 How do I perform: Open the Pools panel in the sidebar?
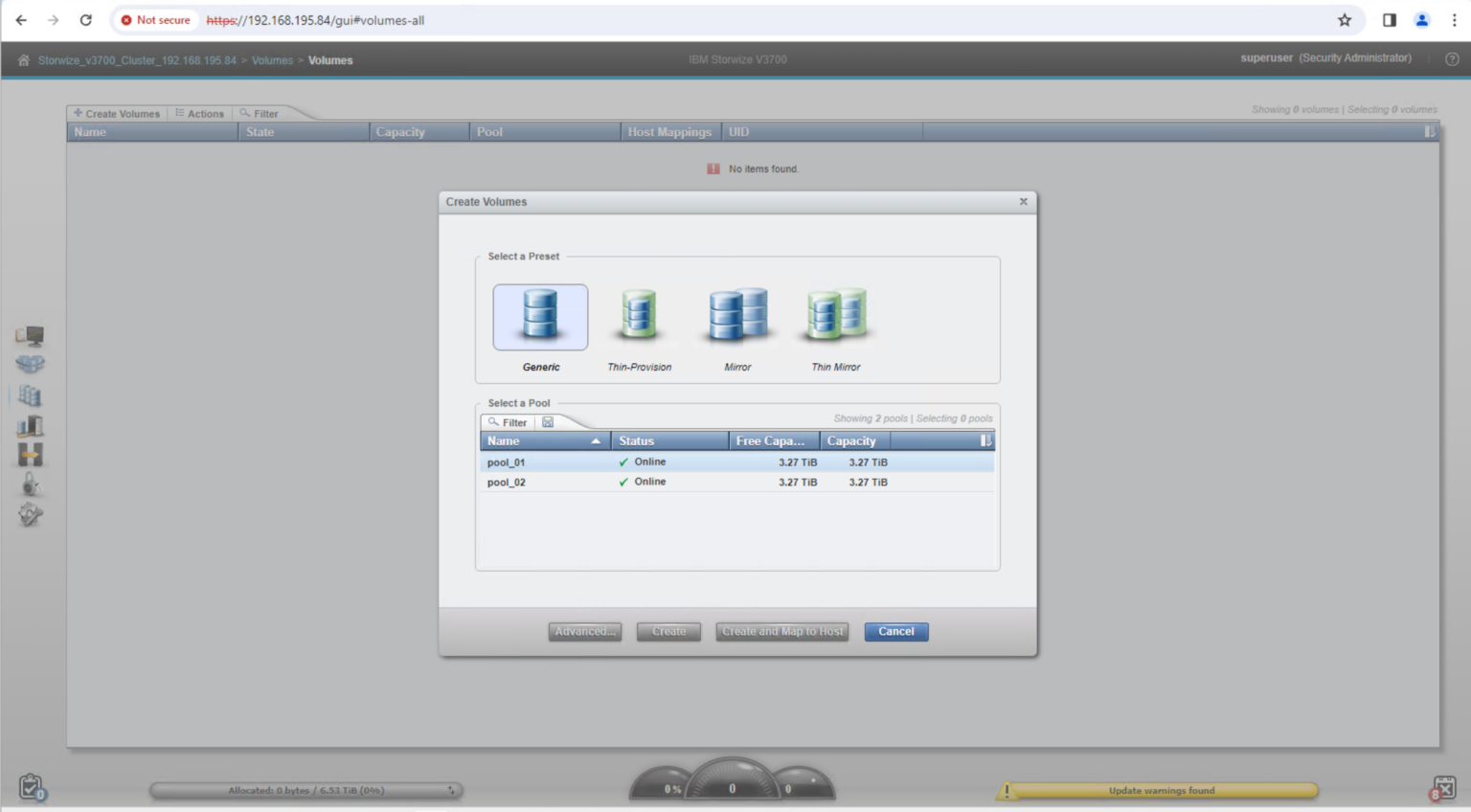[x=31, y=365]
